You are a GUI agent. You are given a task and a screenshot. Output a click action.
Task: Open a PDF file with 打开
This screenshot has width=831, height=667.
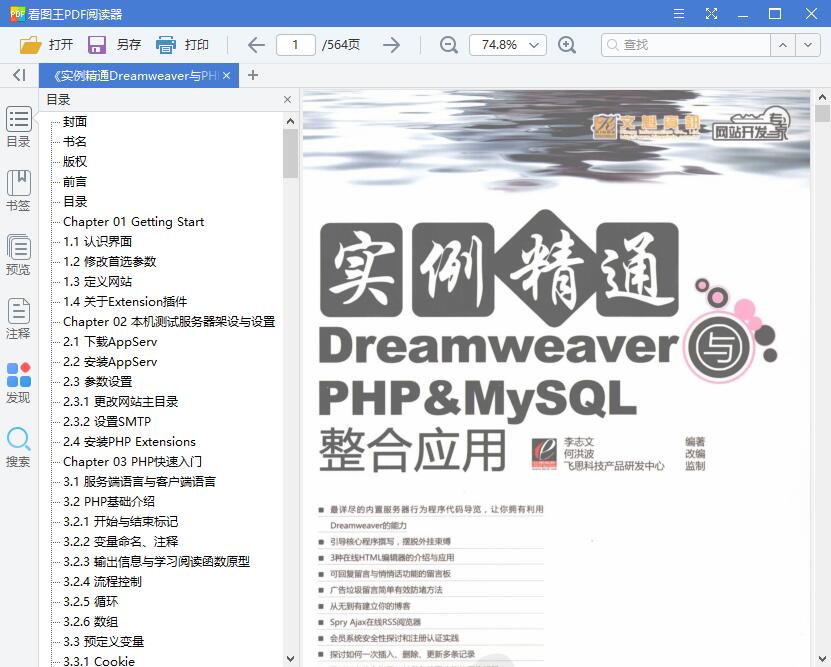coord(46,45)
